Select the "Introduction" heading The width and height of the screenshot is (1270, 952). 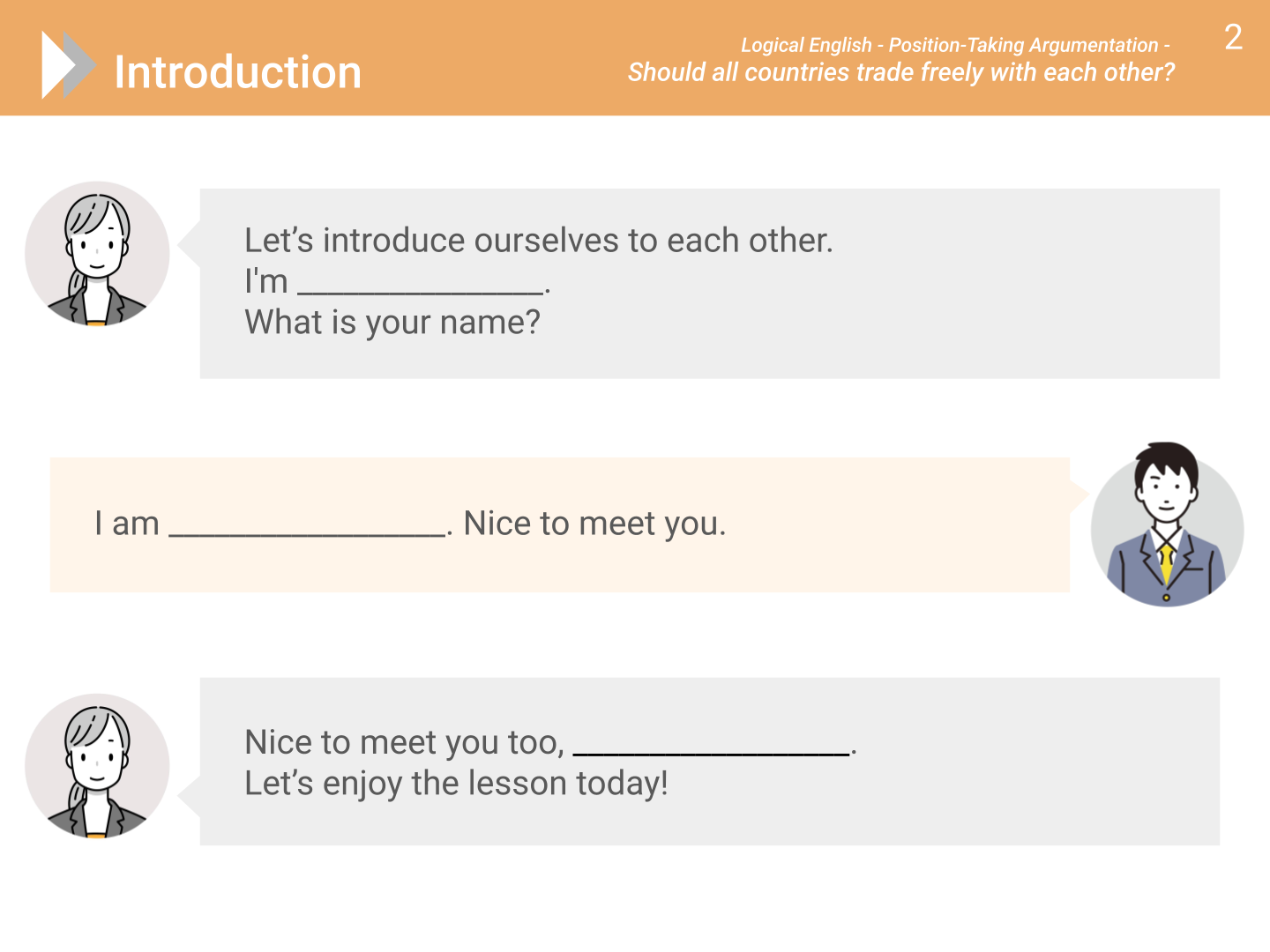click(238, 72)
